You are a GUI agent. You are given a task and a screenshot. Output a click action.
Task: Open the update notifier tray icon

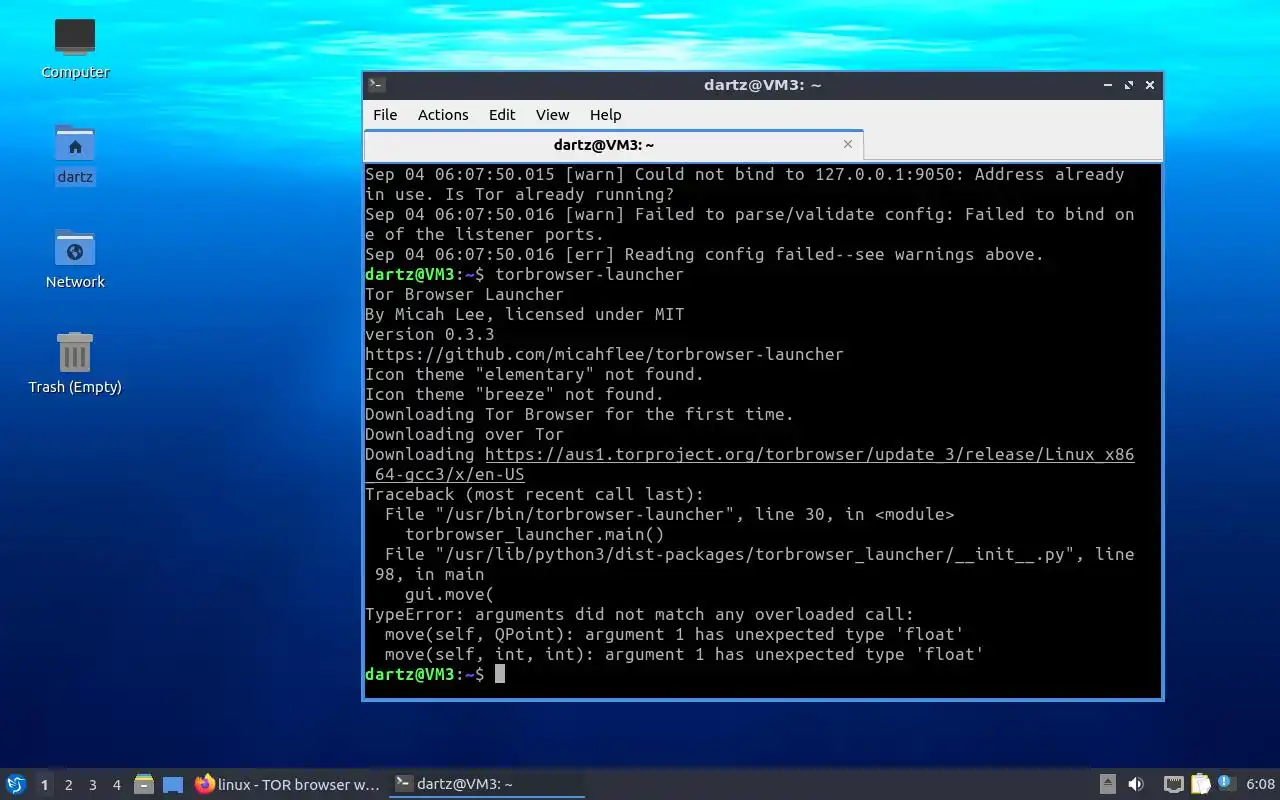coord(1226,784)
